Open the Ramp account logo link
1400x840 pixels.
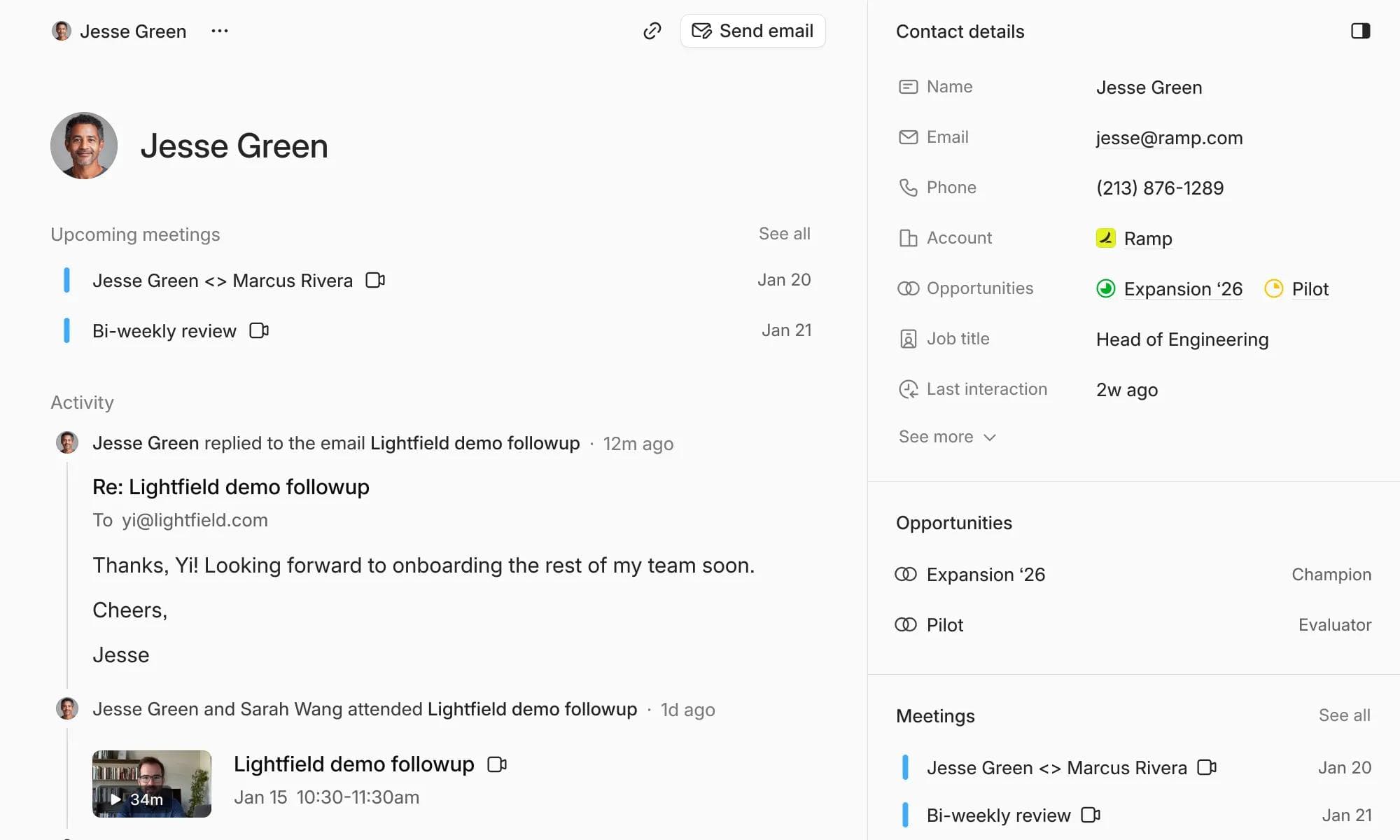click(1105, 238)
